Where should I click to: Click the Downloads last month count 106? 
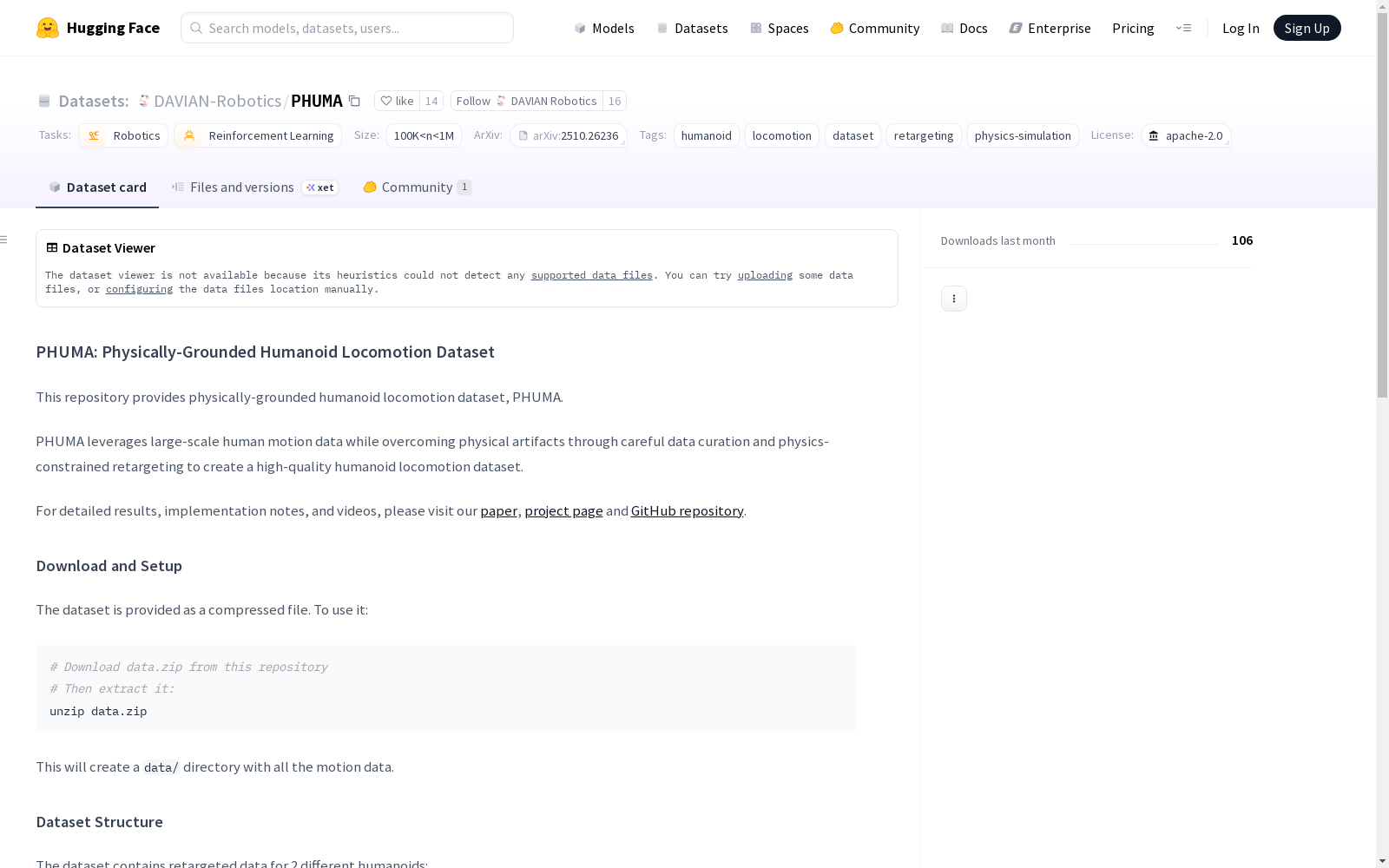click(x=1242, y=240)
